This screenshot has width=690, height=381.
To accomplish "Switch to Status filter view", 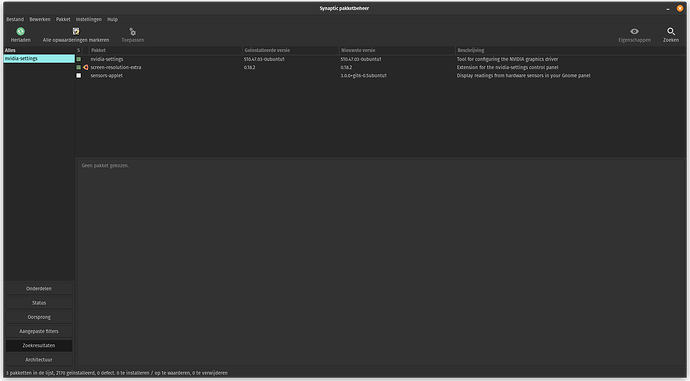I will 39,303.
